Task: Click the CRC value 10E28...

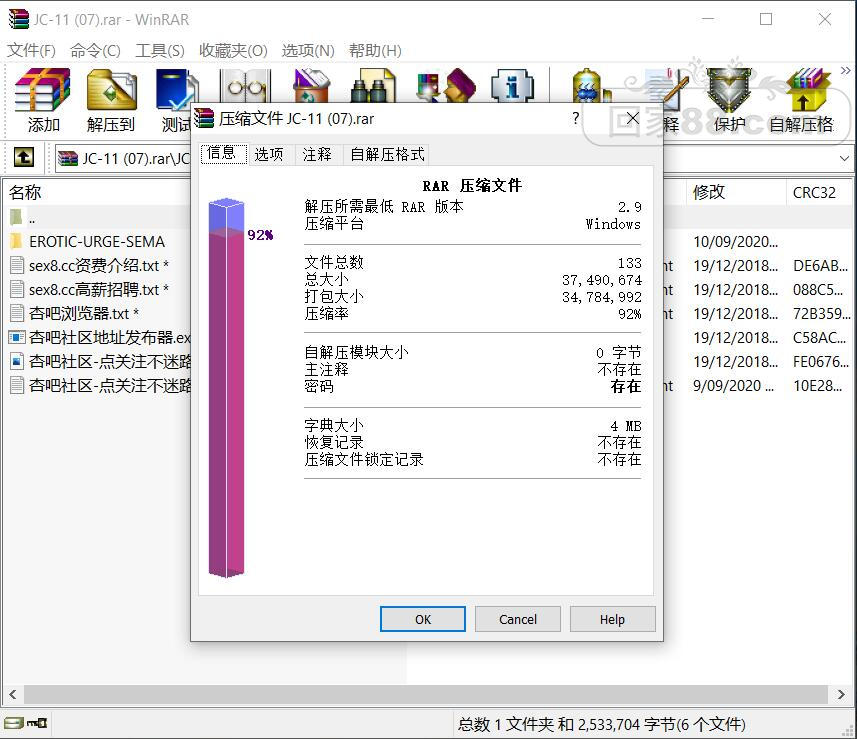Action: click(x=817, y=386)
